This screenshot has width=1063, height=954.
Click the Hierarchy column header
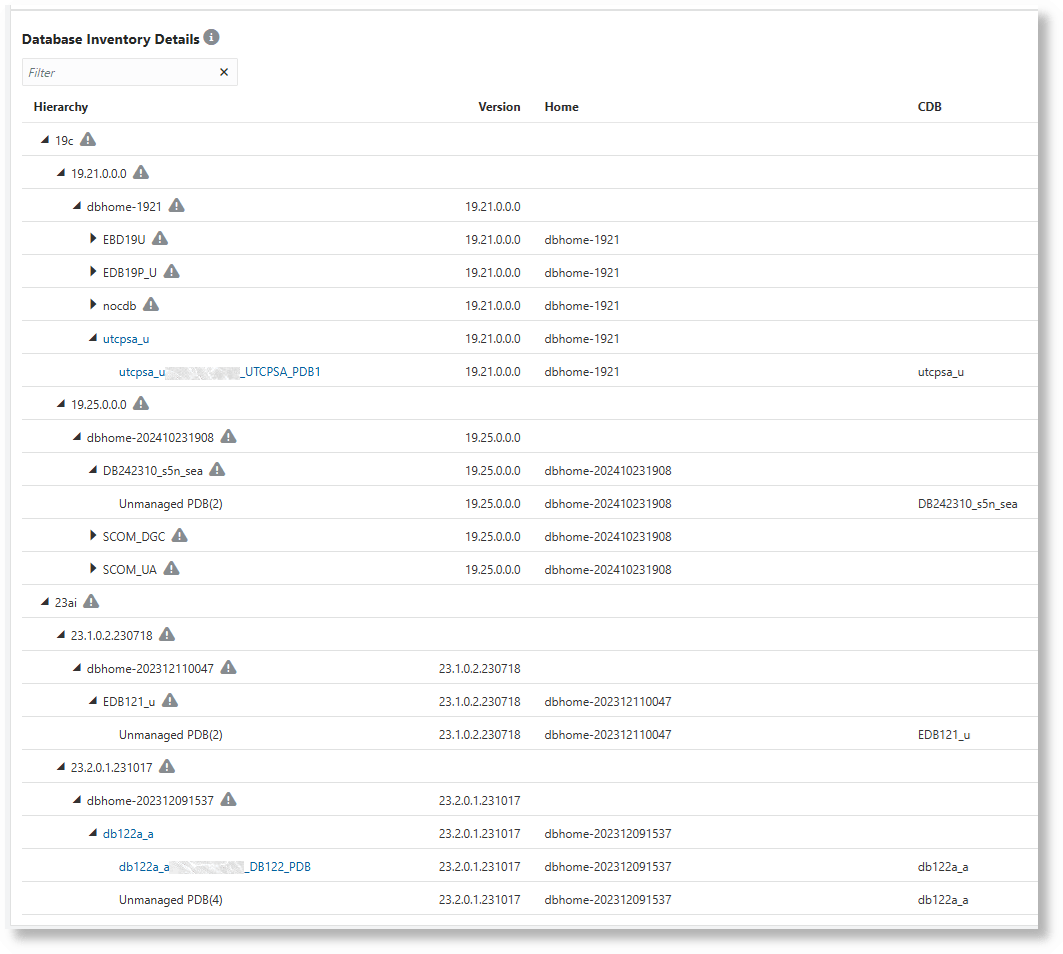click(x=61, y=106)
